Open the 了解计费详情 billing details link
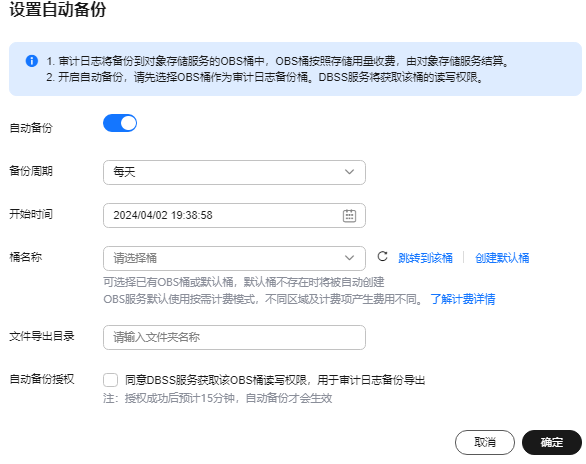This screenshot has height=464, width=586. pyautogui.click(x=463, y=299)
